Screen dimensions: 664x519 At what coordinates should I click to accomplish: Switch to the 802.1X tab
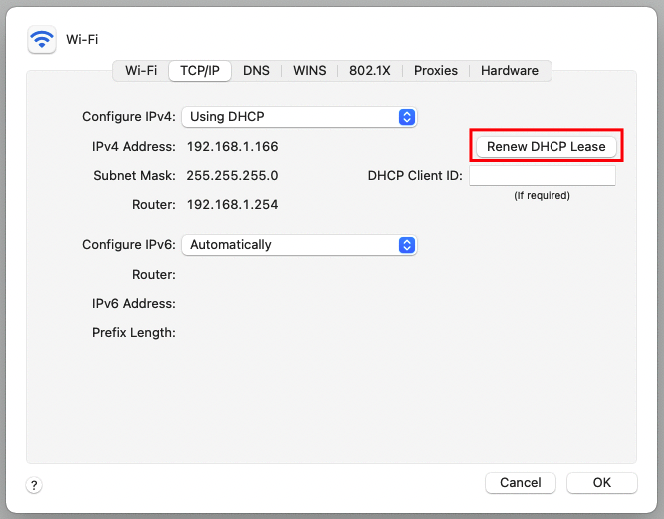coord(370,70)
